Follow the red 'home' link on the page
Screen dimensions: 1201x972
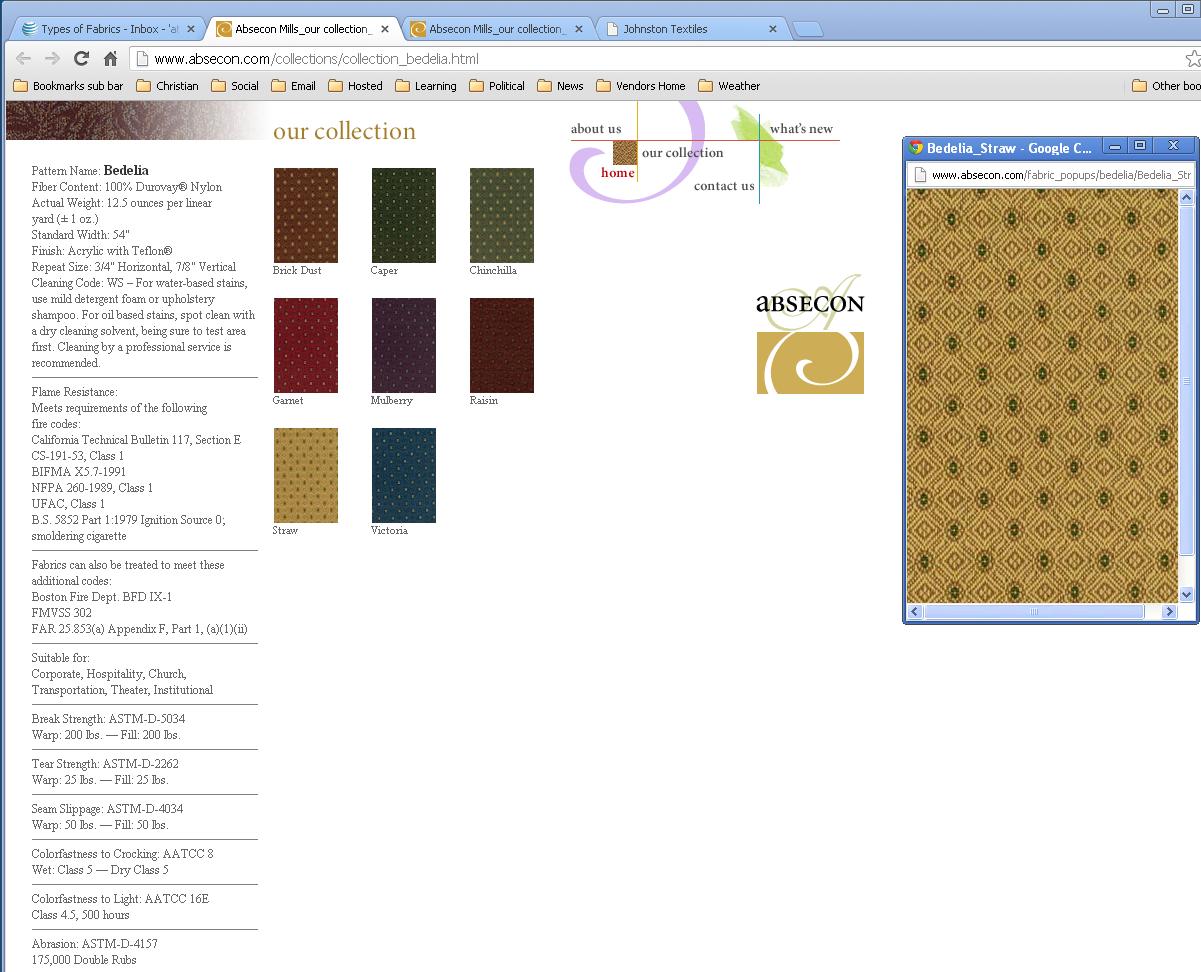point(618,173)
